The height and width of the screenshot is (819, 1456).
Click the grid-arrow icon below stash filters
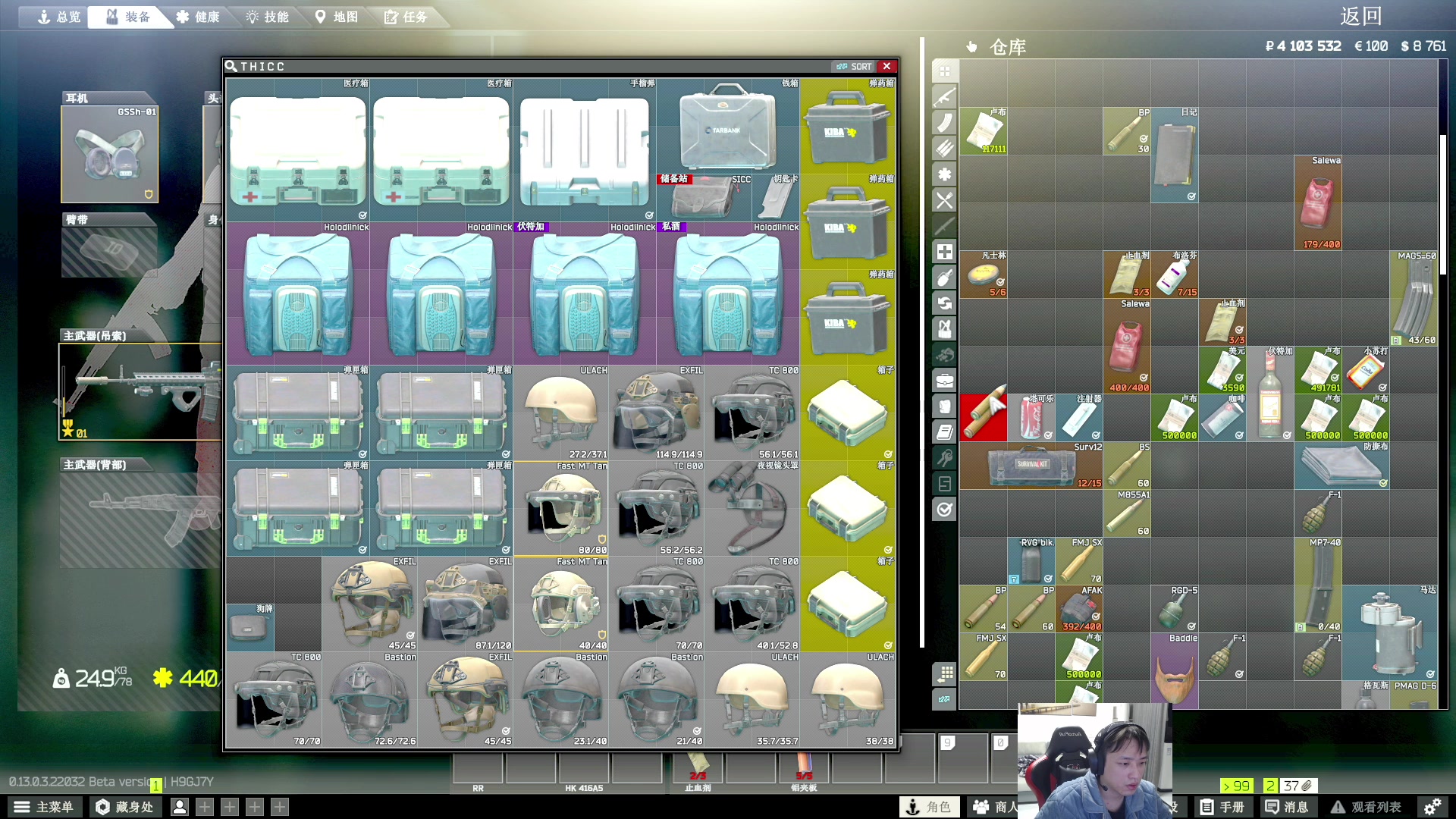coord(945,673)
